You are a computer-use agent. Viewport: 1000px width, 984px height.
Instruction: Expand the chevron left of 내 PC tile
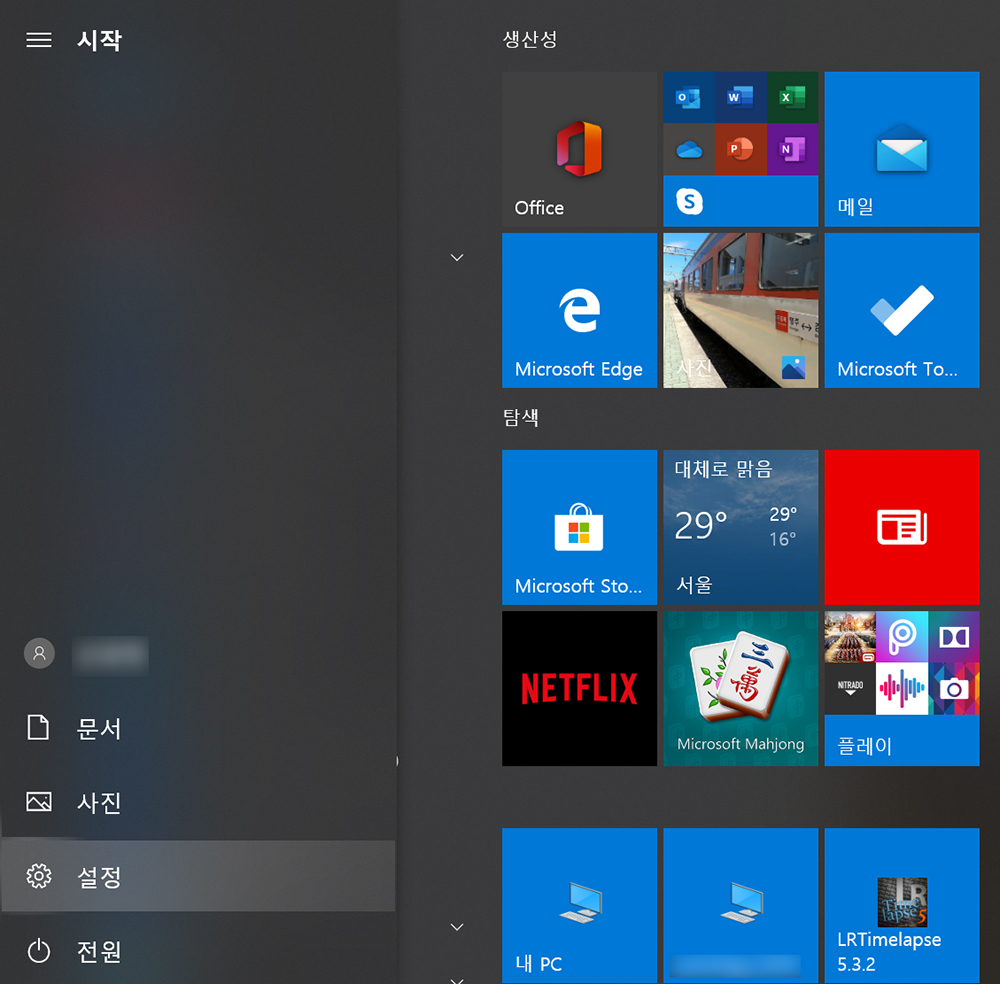[457, 927]
